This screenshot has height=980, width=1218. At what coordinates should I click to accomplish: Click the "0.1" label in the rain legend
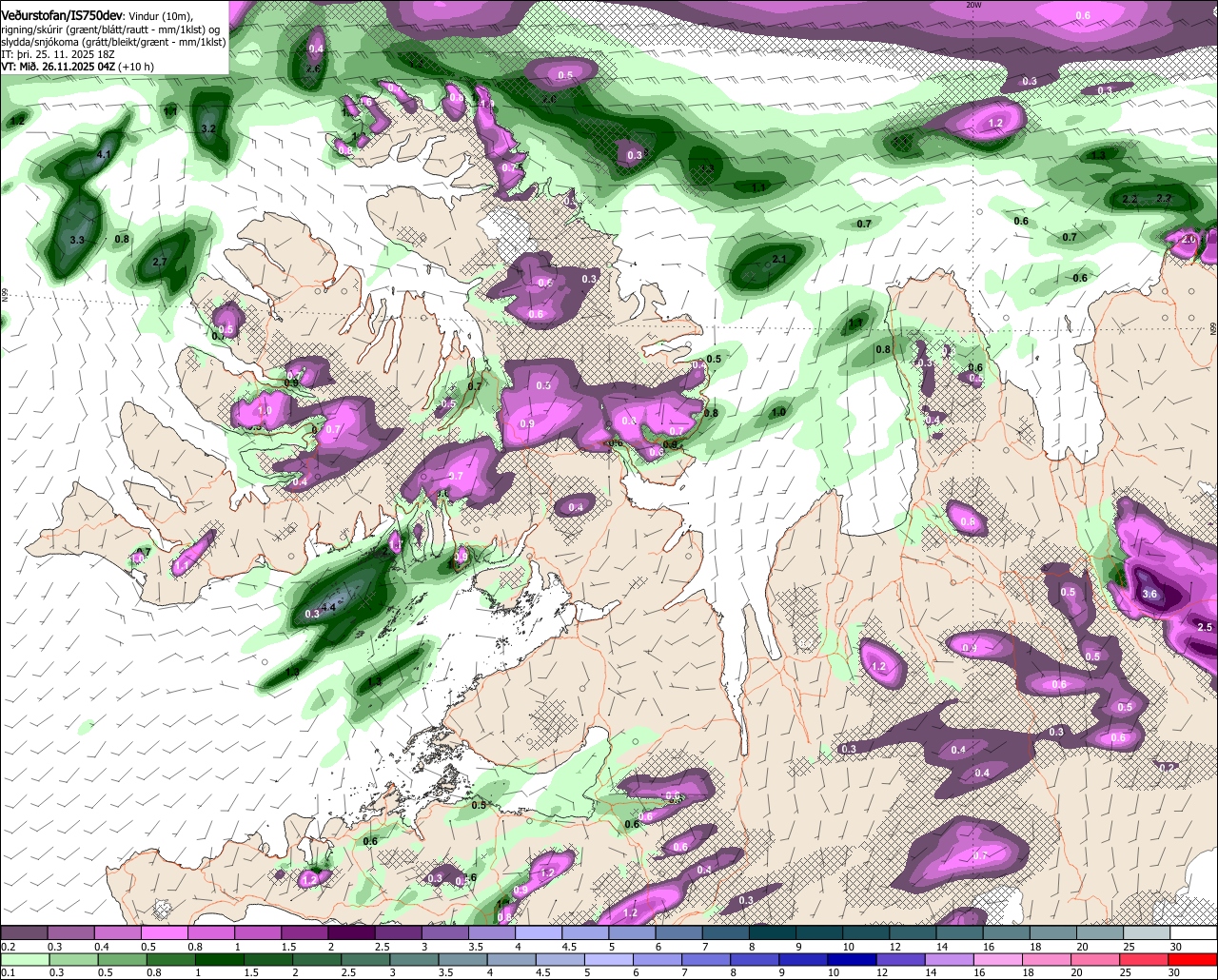coord(8,973)
